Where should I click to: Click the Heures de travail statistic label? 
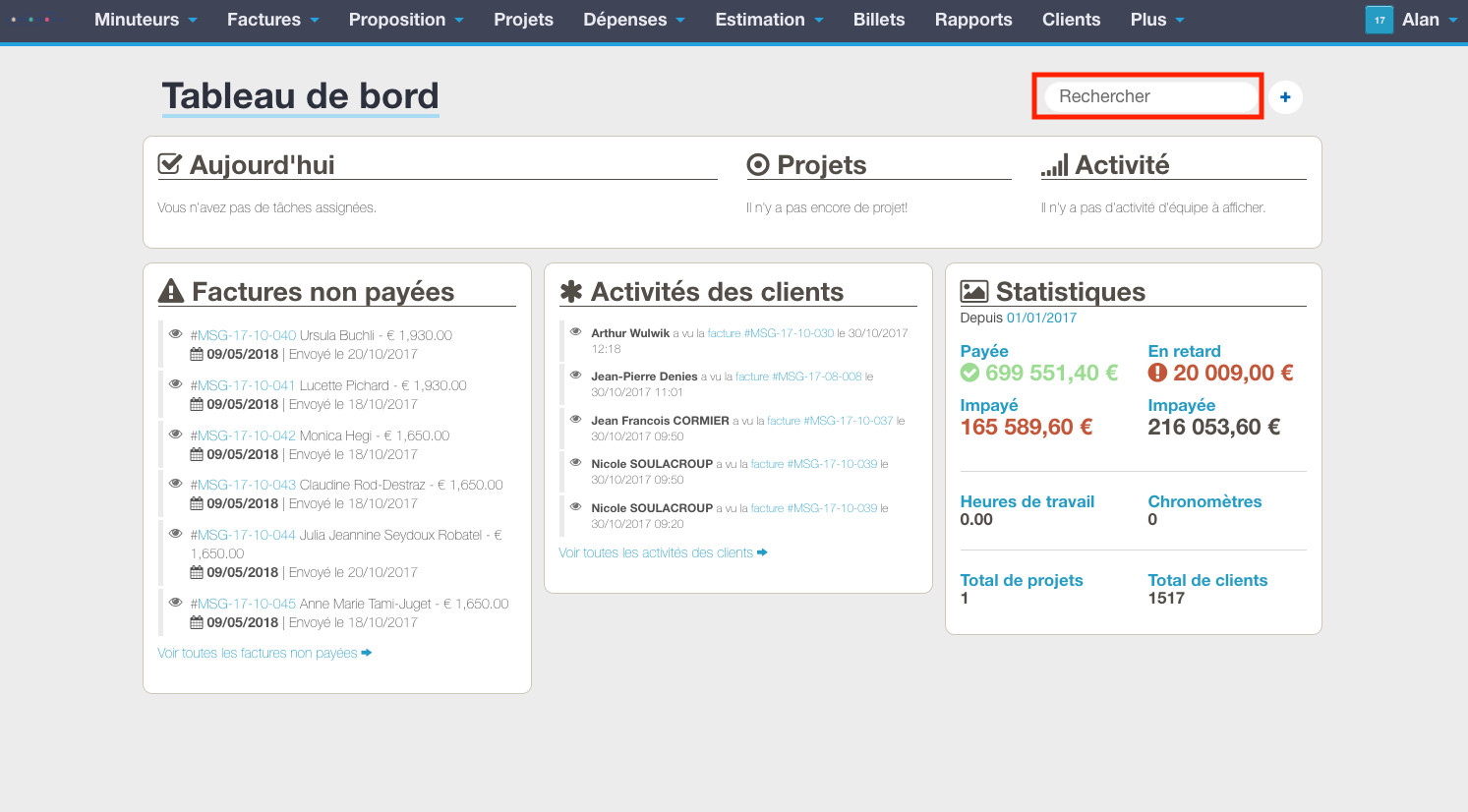click(1028, 501)
